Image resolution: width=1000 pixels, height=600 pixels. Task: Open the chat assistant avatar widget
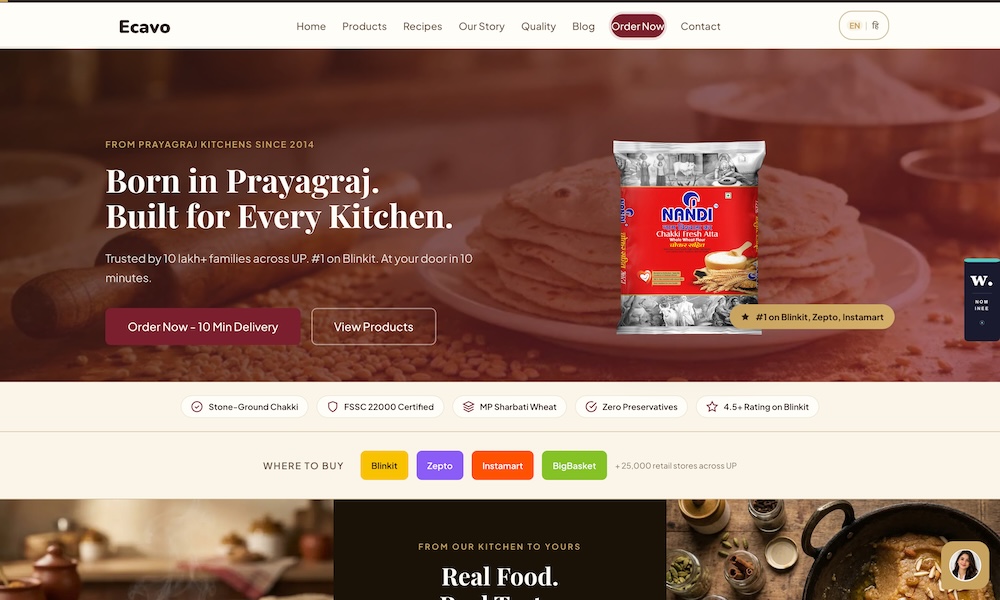965,565
